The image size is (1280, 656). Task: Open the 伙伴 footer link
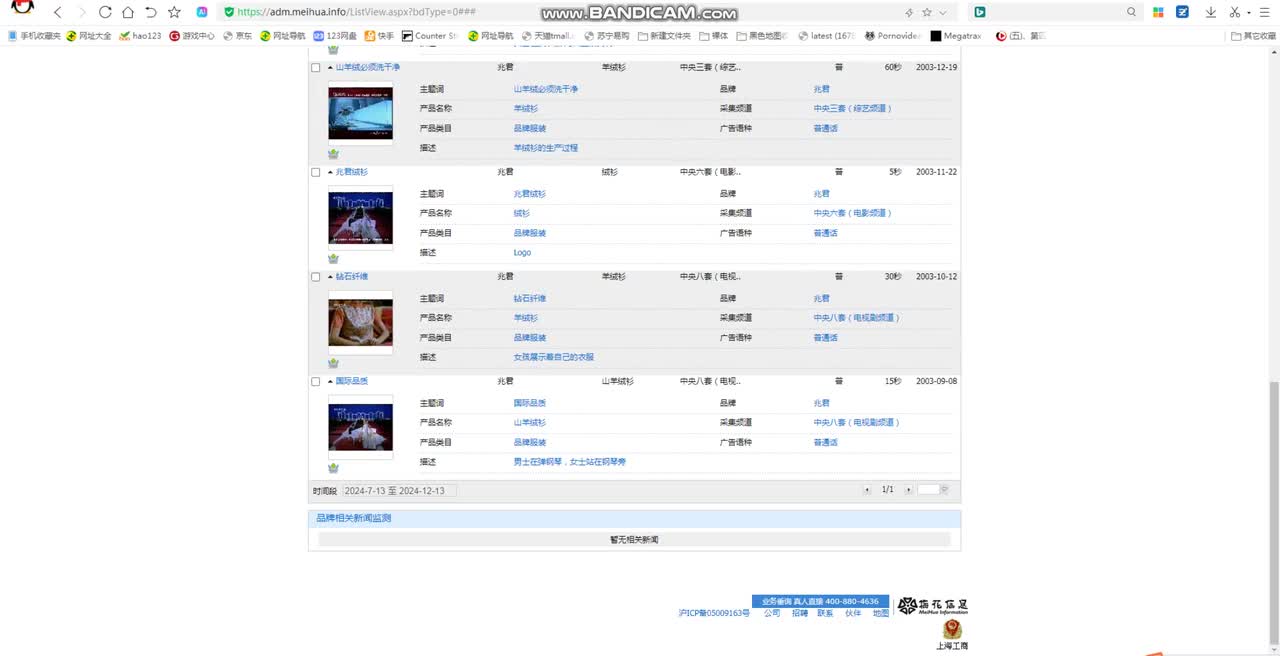click(x=853, y=614)
